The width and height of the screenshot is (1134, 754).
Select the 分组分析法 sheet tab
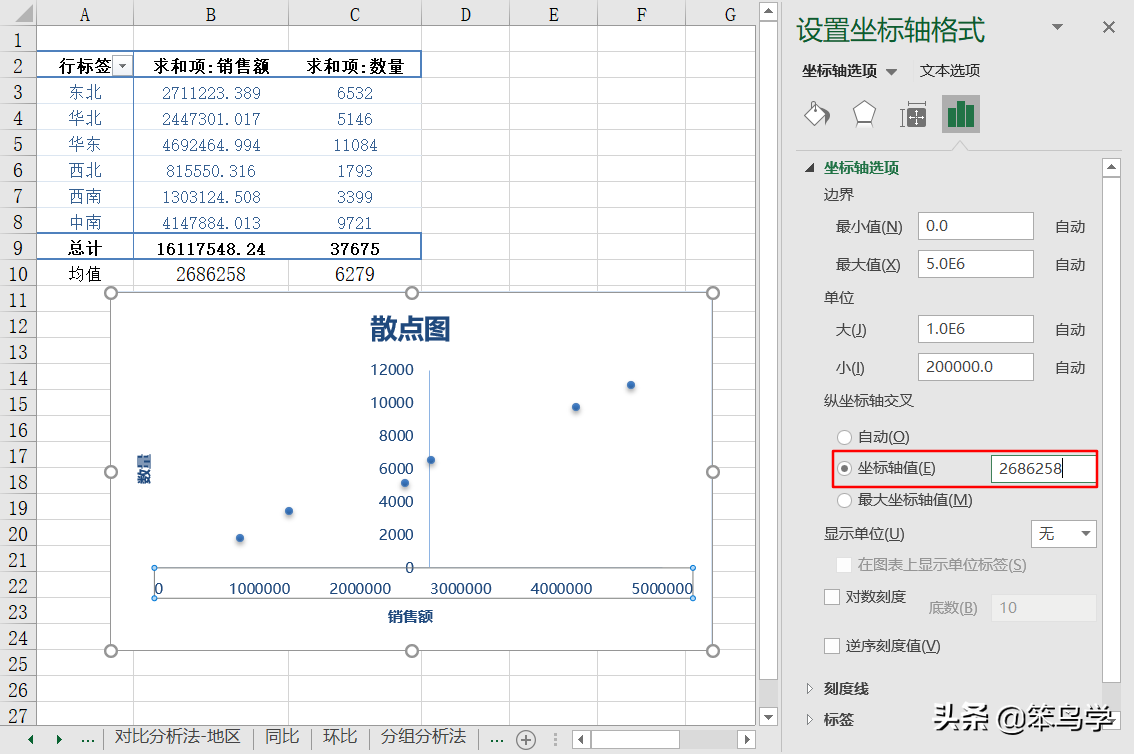click(424, 737)
